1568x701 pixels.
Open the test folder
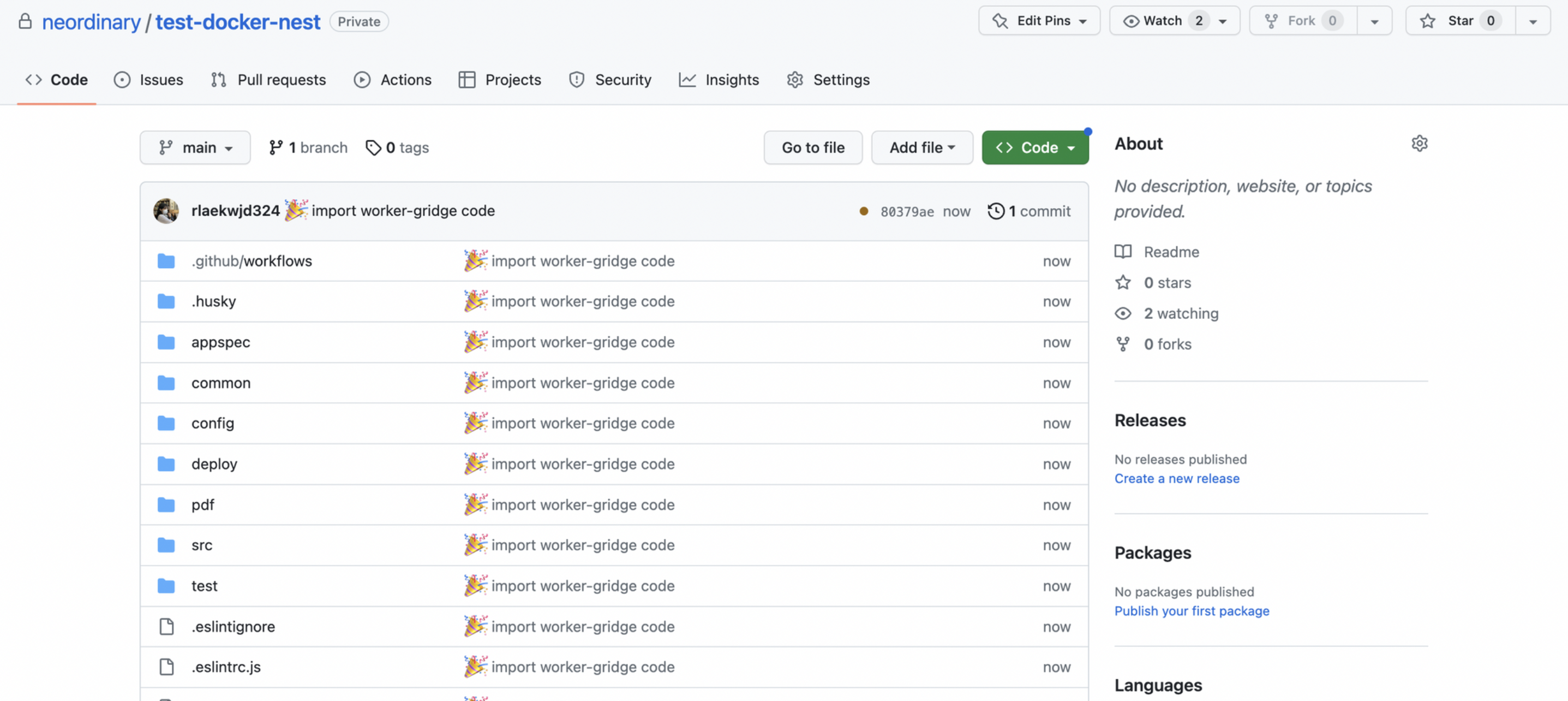[204, 586]
